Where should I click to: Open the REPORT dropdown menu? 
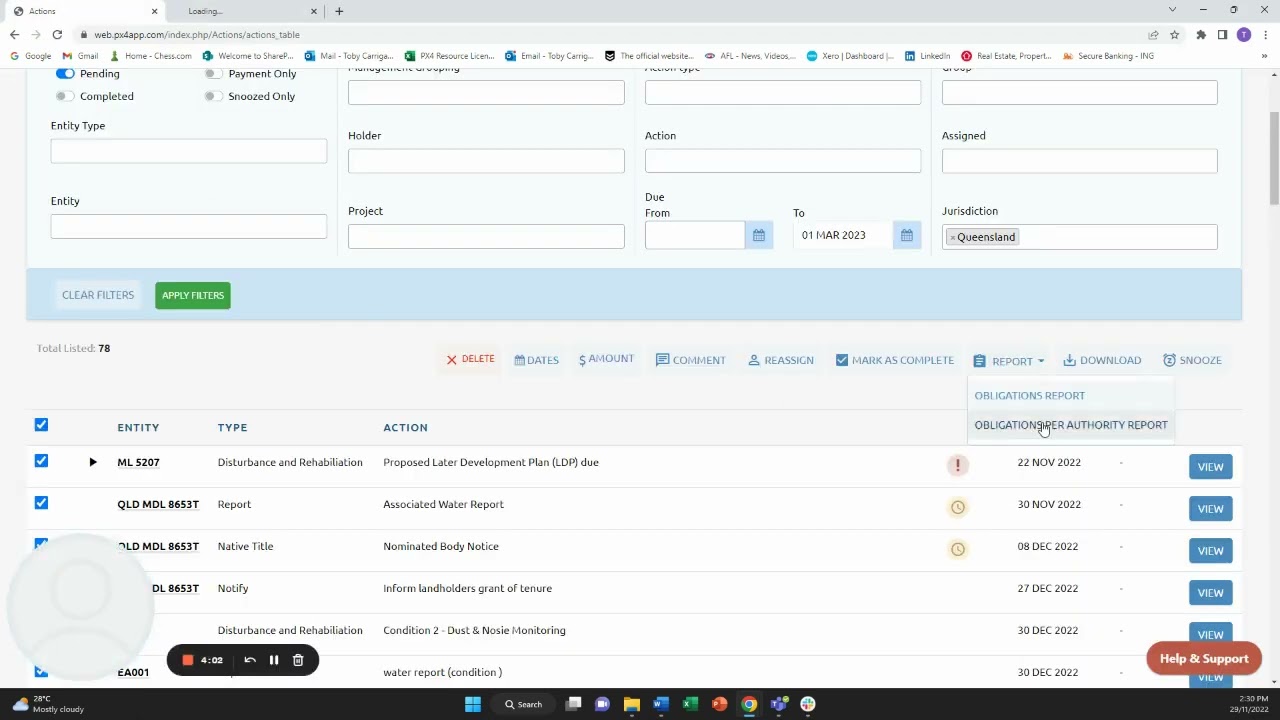(1008, 361)
